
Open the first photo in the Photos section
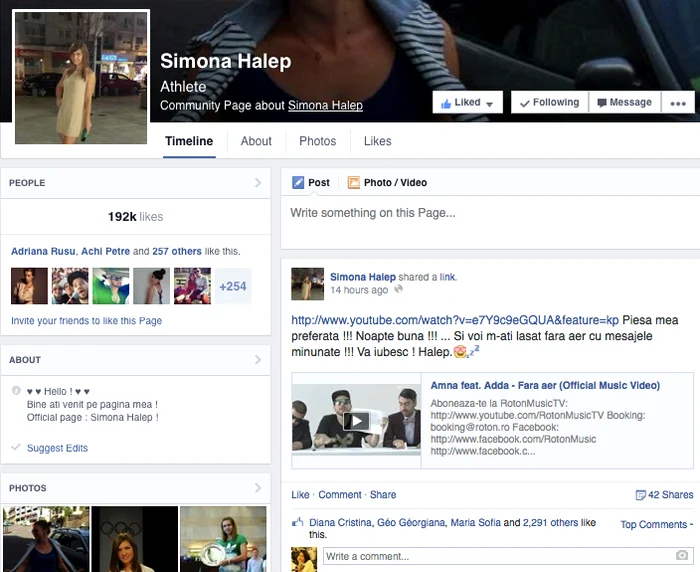(x=46, y=539)
